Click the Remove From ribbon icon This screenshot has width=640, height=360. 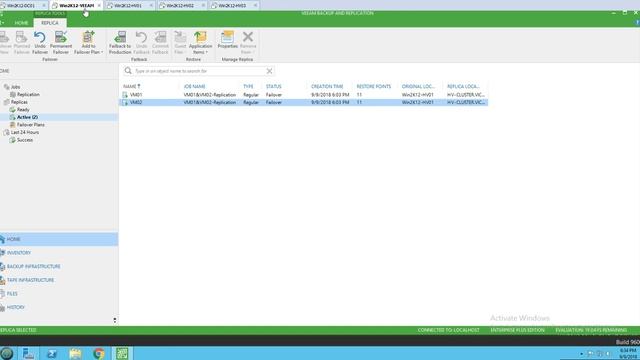(248, 42)
